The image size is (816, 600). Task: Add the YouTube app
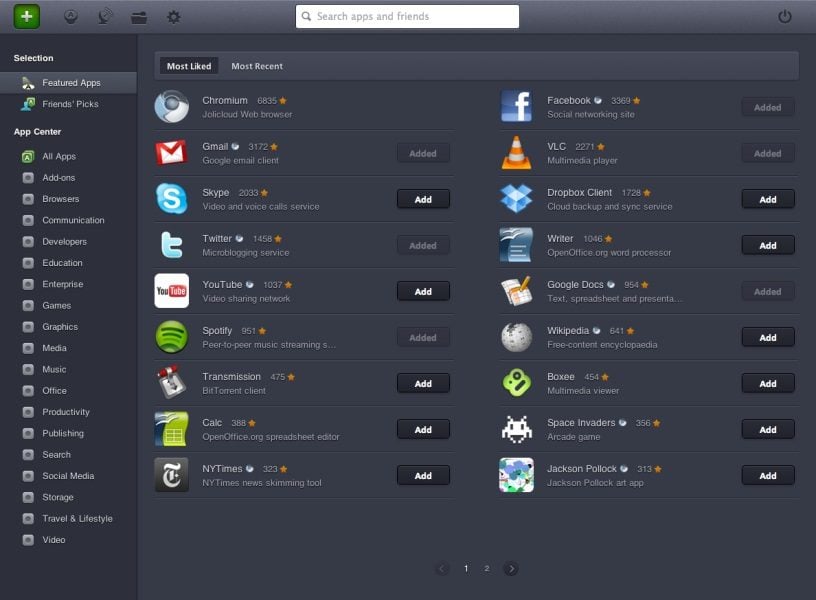click(x=423, y=291)
